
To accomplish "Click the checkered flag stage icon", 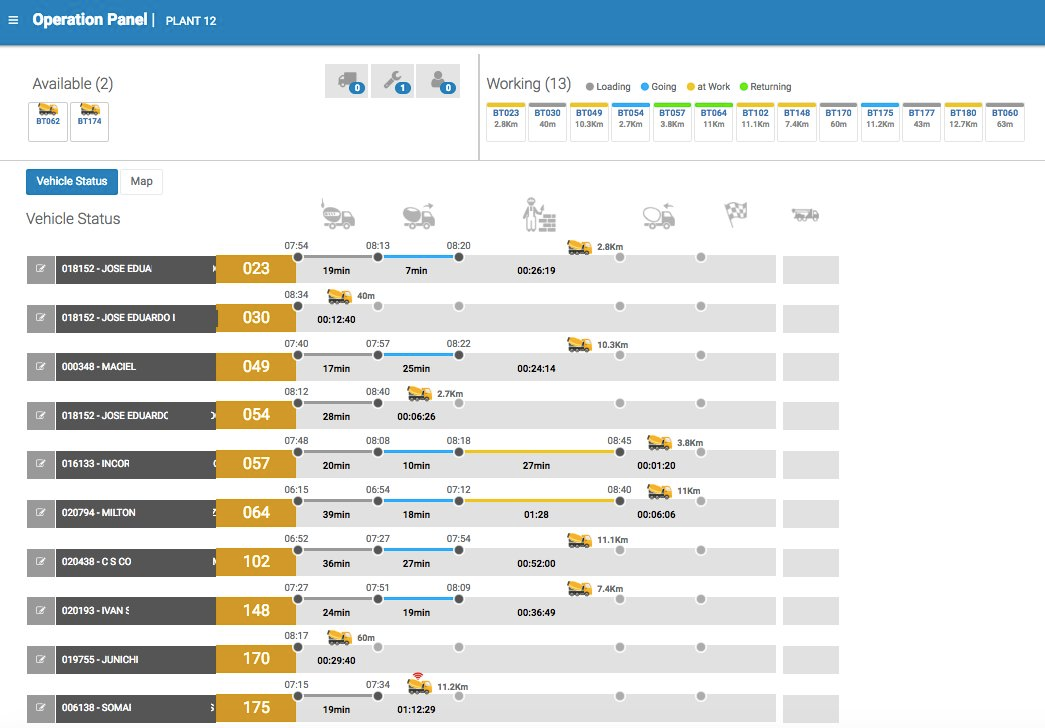I will [x=737, y=214].
